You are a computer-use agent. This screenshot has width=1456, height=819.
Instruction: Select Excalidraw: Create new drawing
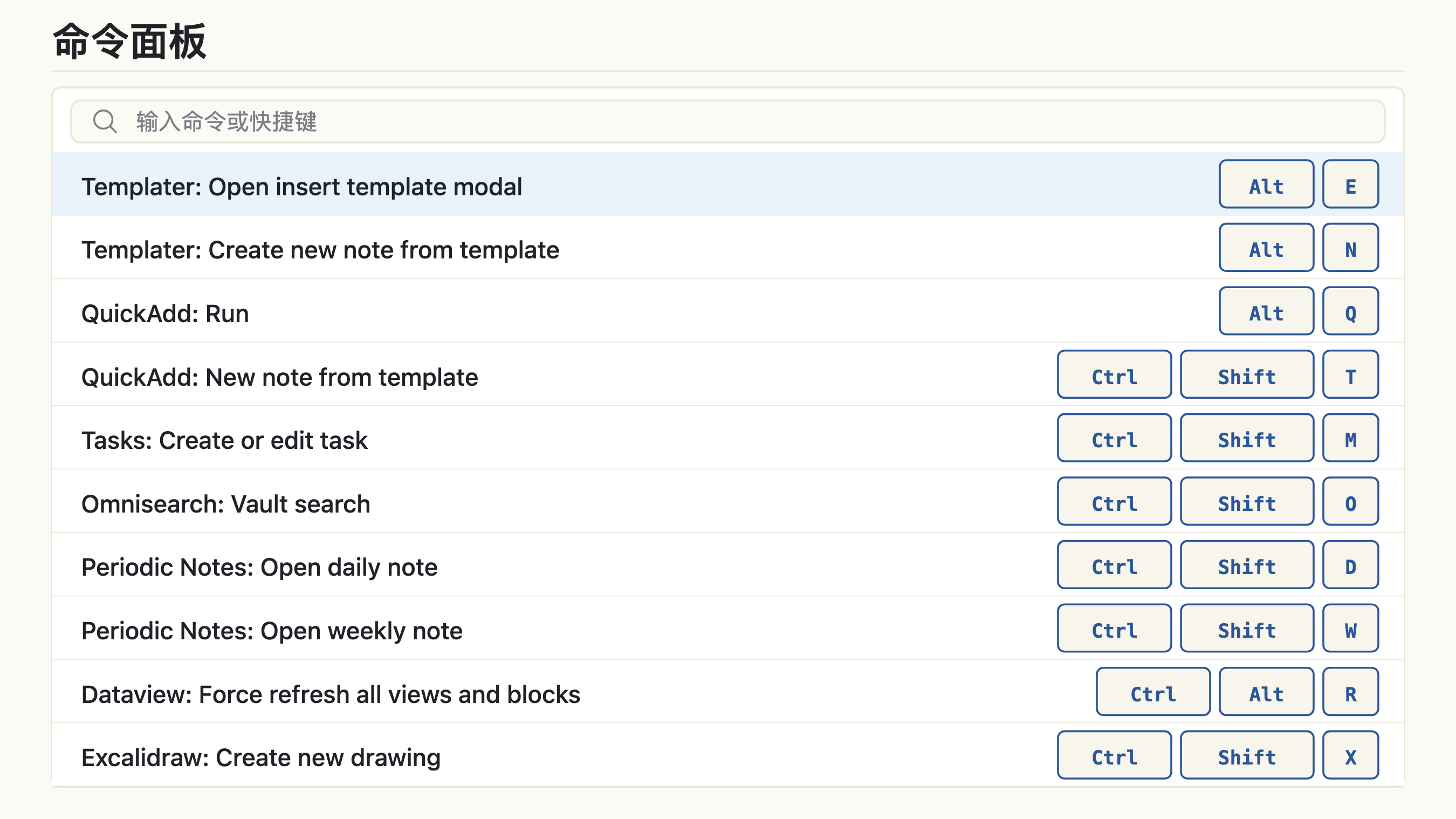(x=727, y=754)
